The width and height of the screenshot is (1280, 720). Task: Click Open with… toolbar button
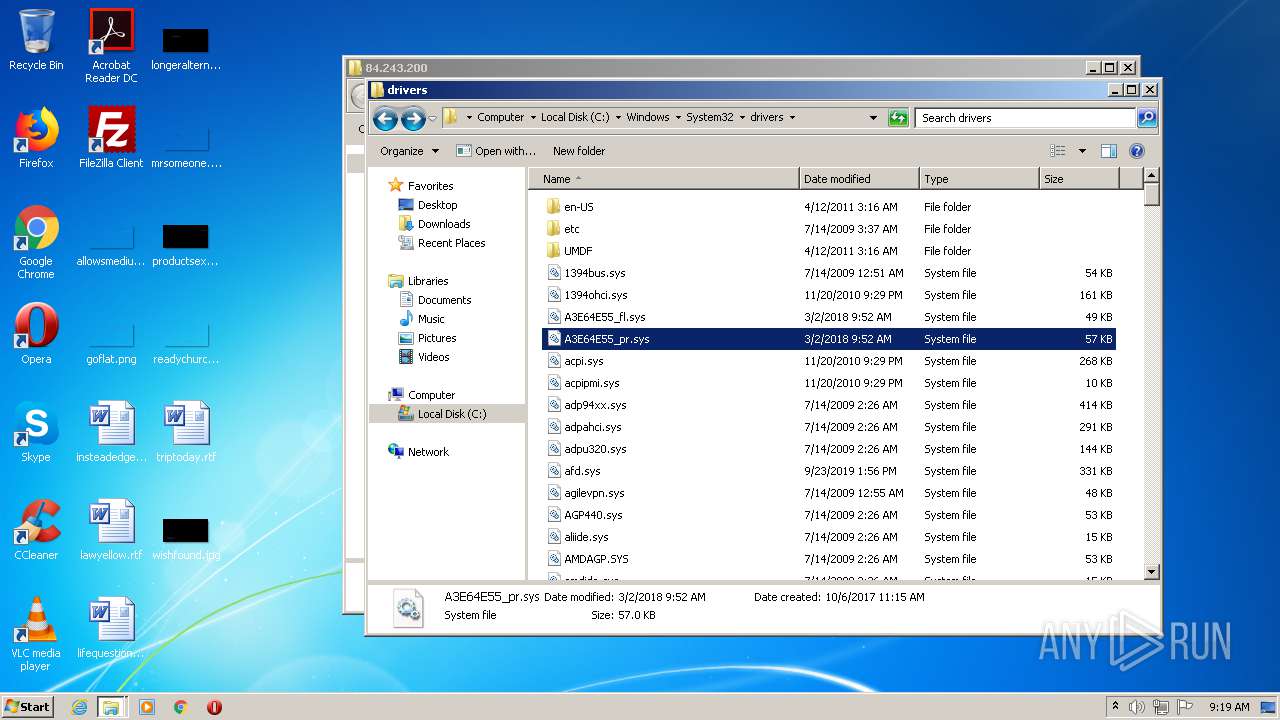click(x=496, y=151)
